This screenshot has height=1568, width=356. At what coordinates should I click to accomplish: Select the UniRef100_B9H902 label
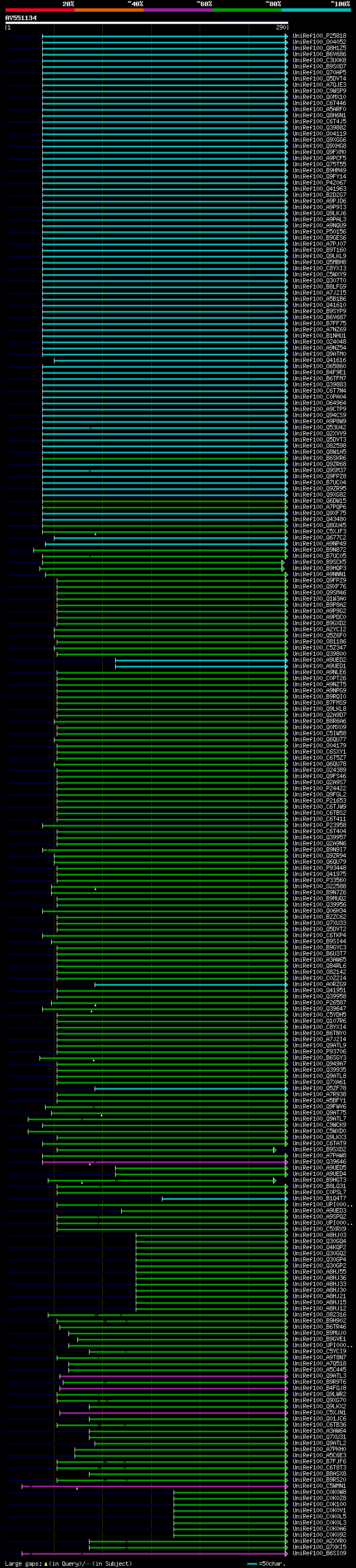click(319, 1321)
